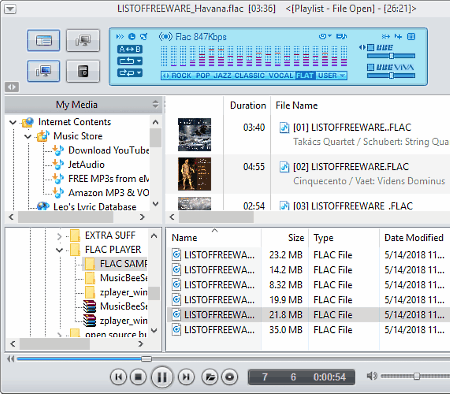Select the CLASSIC equalizer preset

coord(250,76)
